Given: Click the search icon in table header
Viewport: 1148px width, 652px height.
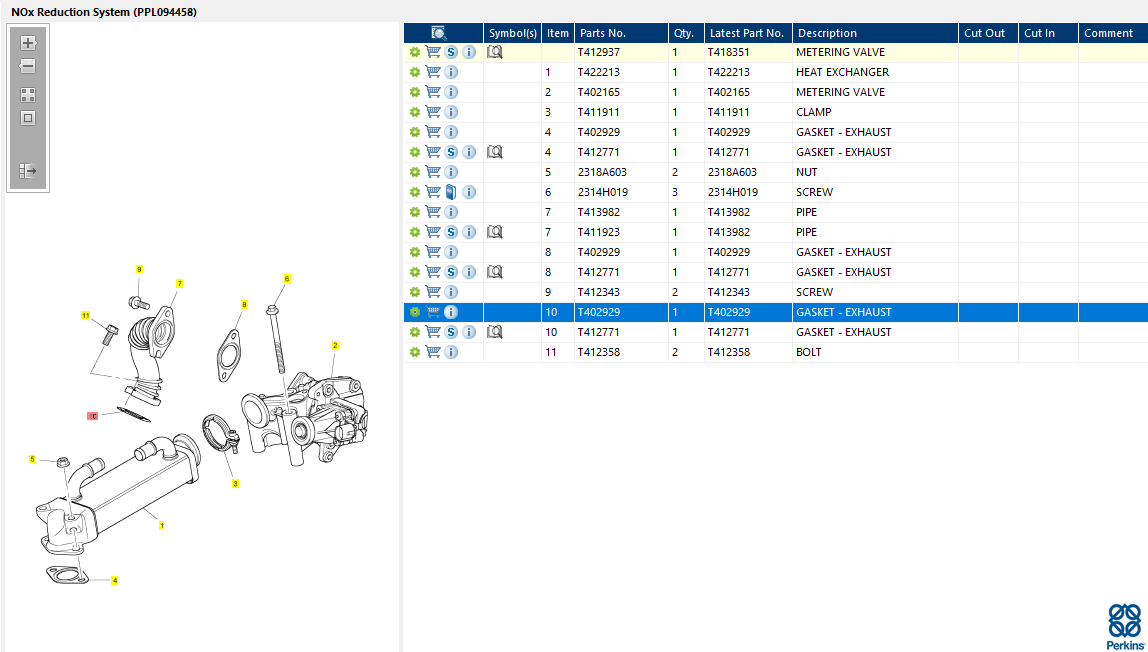Looking at the screenshot, I should 439,33.
